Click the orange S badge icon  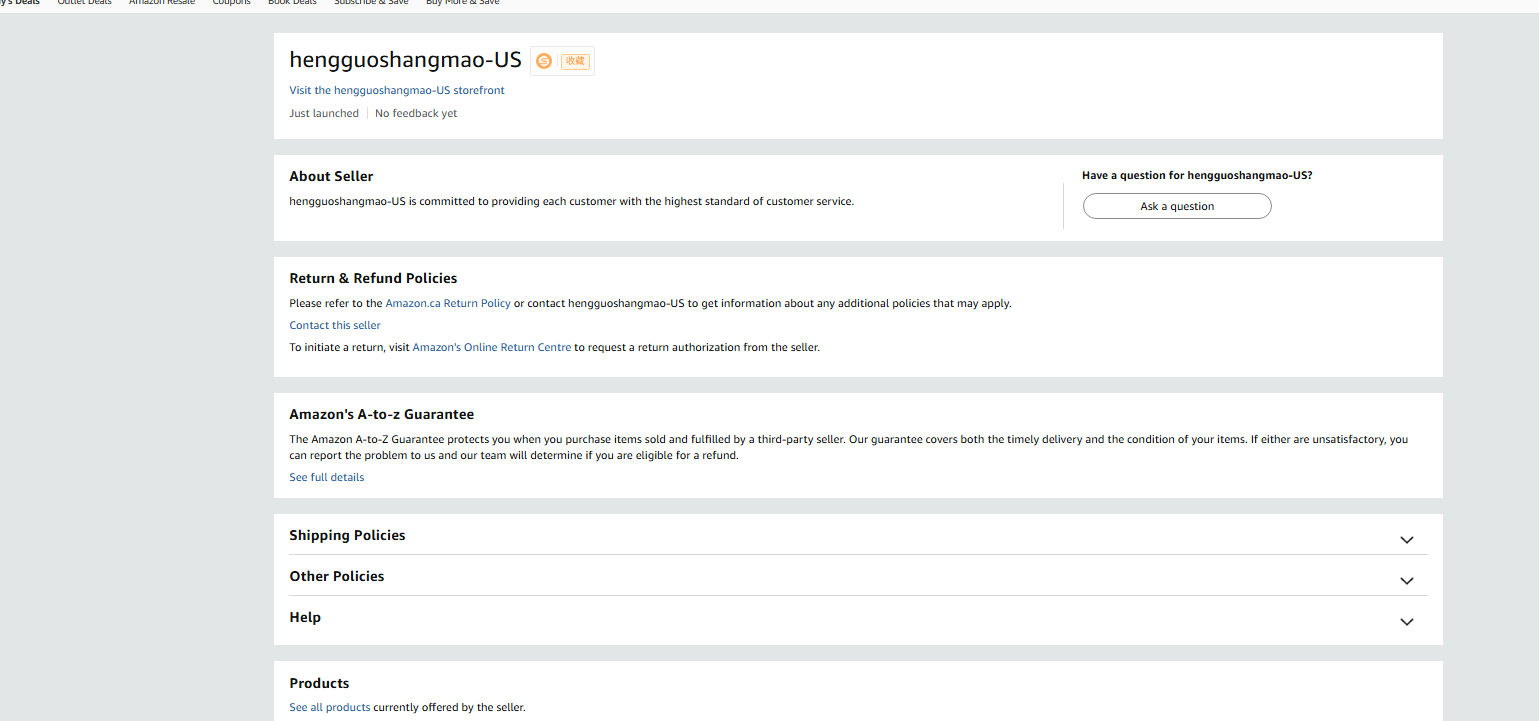pos(544,61)
